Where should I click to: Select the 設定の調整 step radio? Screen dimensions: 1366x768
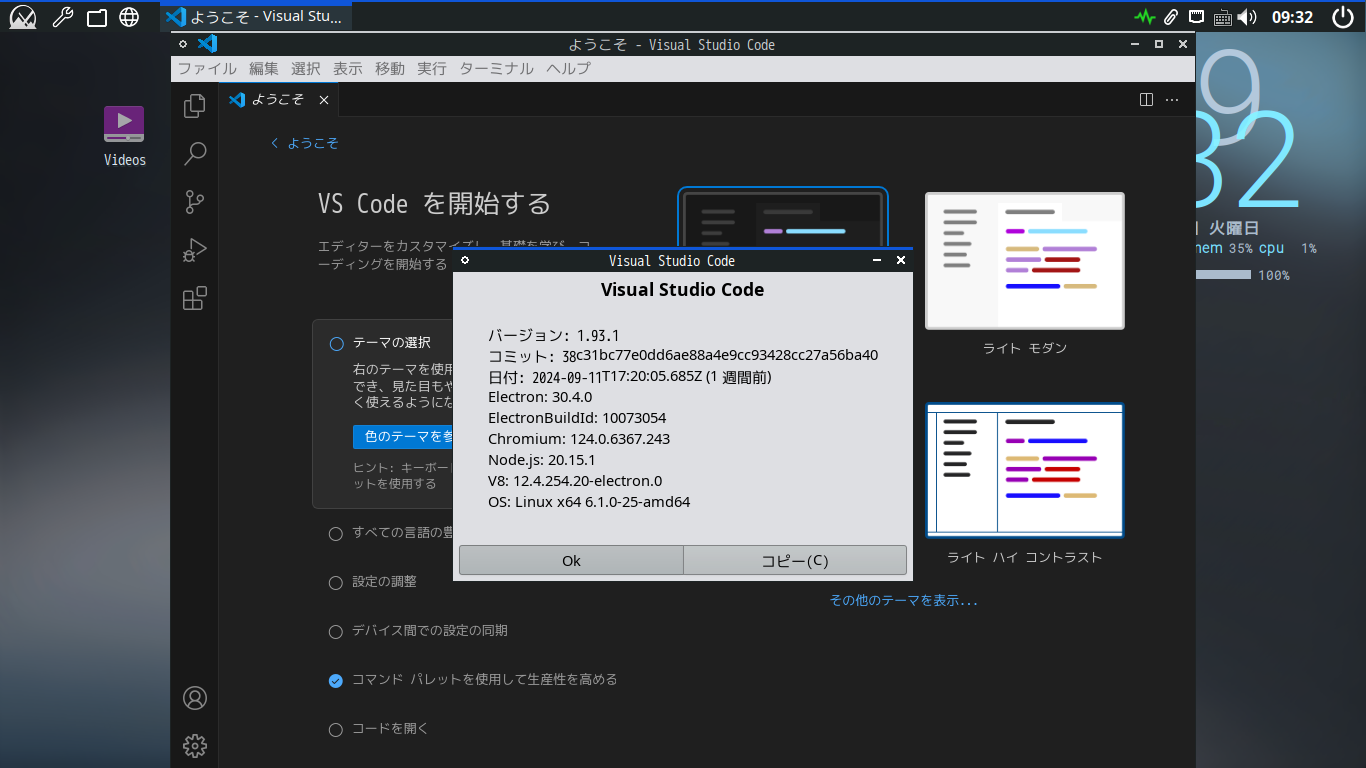[x=336, y=582]
